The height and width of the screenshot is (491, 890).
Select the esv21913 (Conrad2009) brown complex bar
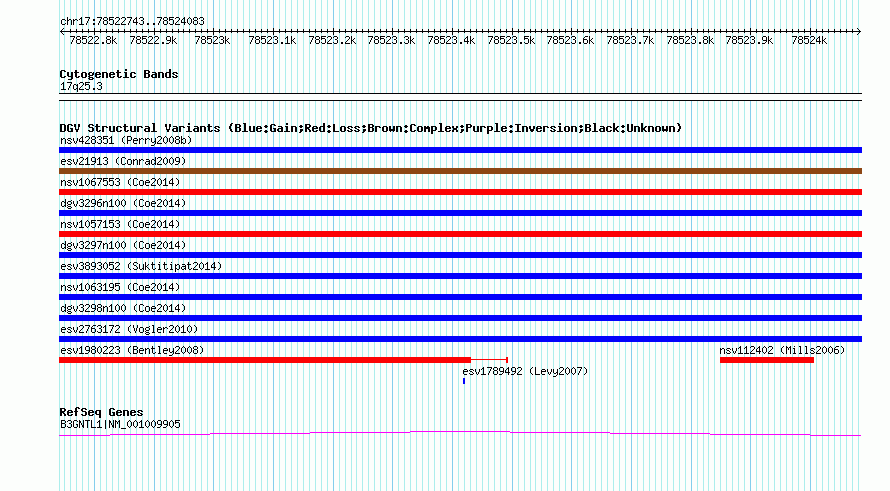tap(460, 171)
